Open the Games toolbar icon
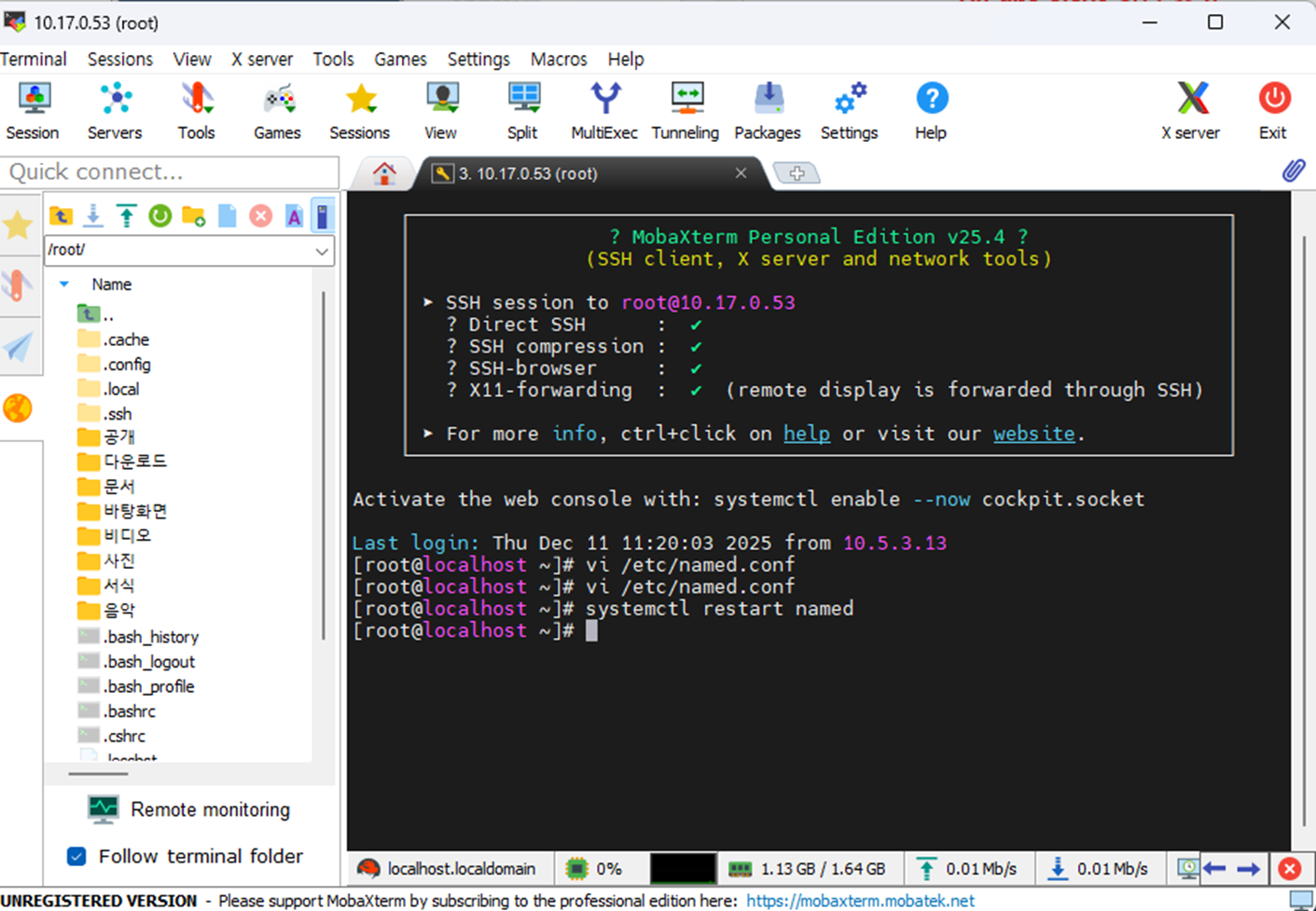 pos(278,111)
